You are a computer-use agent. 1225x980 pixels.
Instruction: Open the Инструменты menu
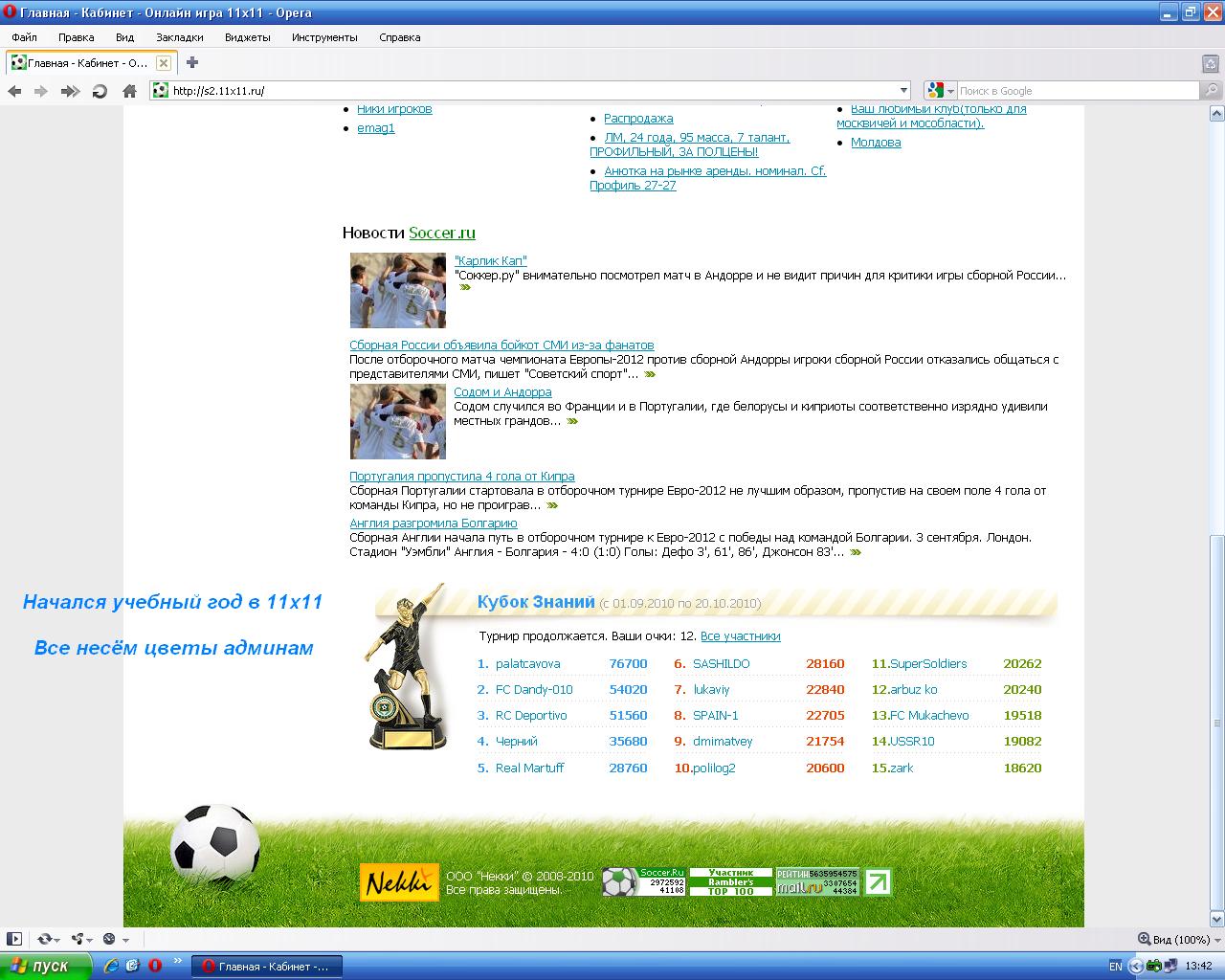point(324,37)
